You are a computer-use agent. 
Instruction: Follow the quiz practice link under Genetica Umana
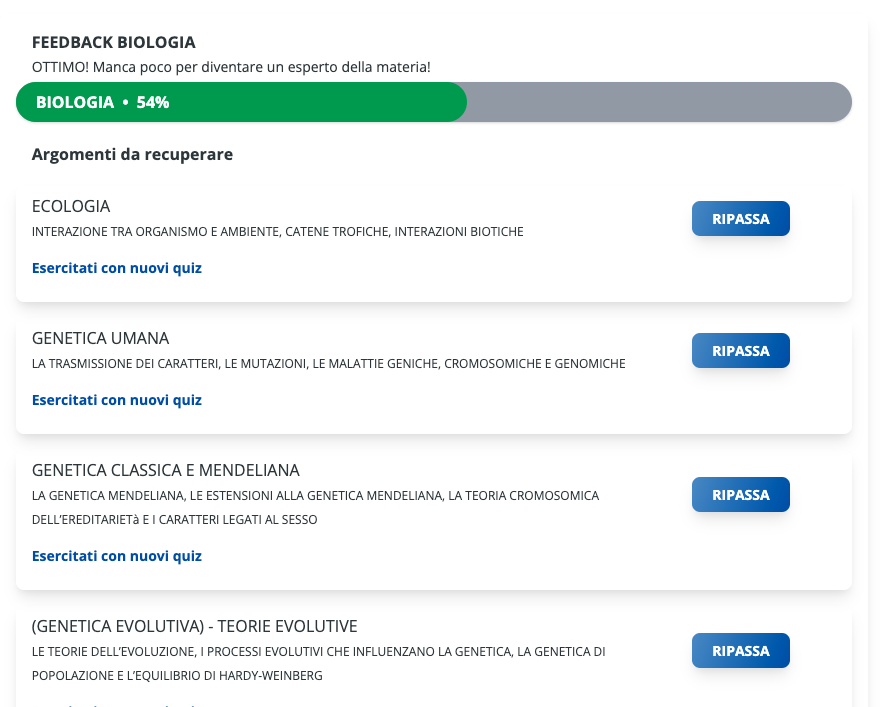117,400
